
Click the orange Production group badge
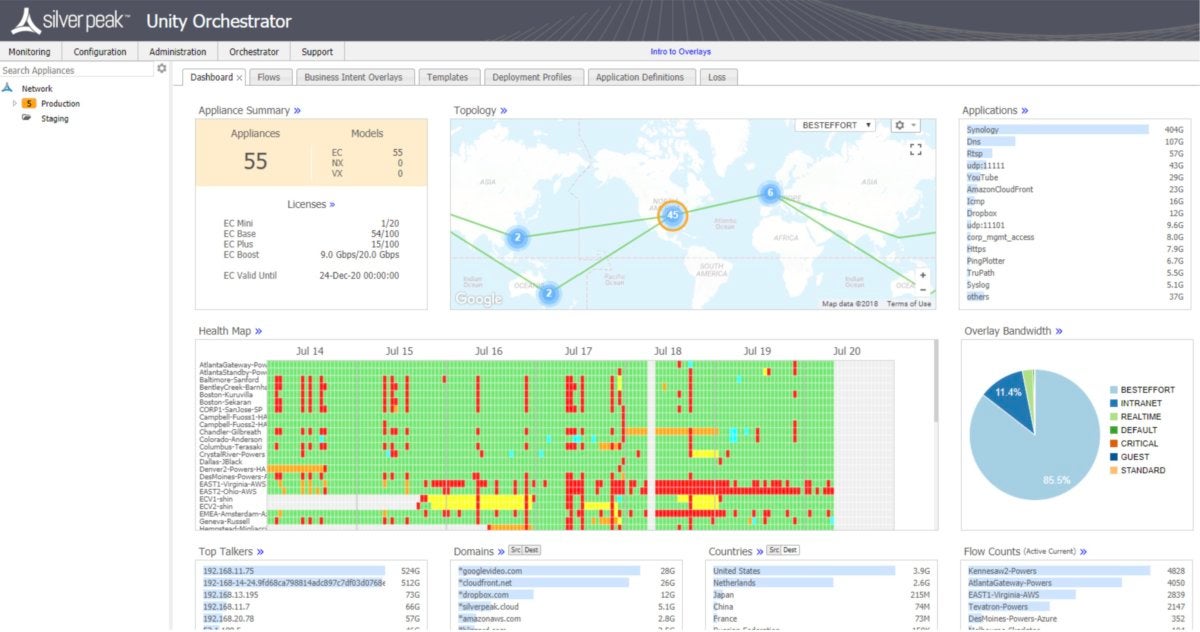[30, 103]
